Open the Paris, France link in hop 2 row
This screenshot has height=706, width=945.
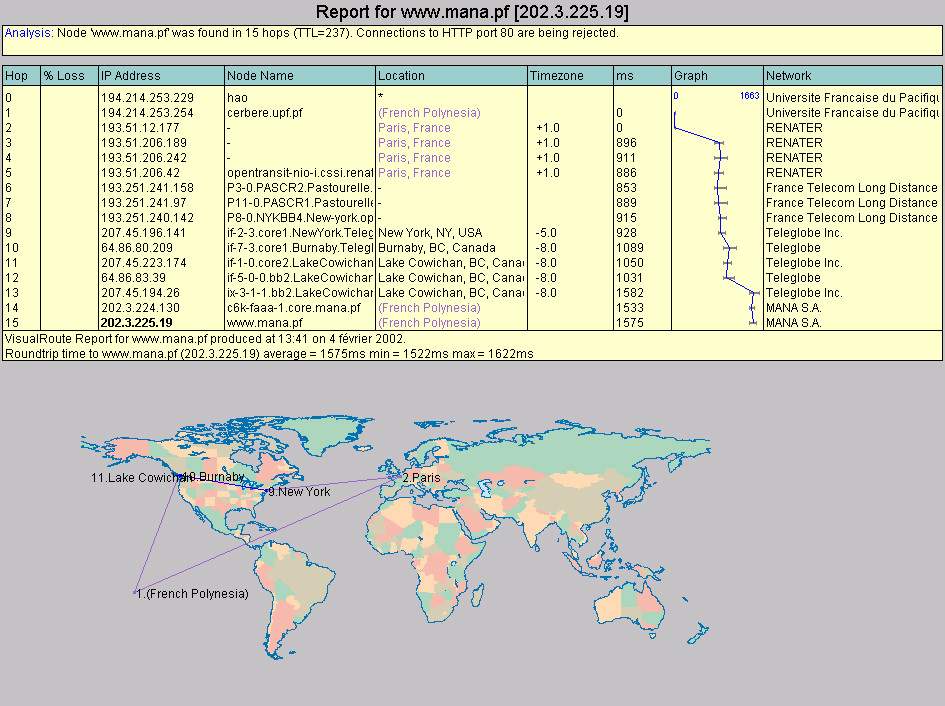click(414, 128)
